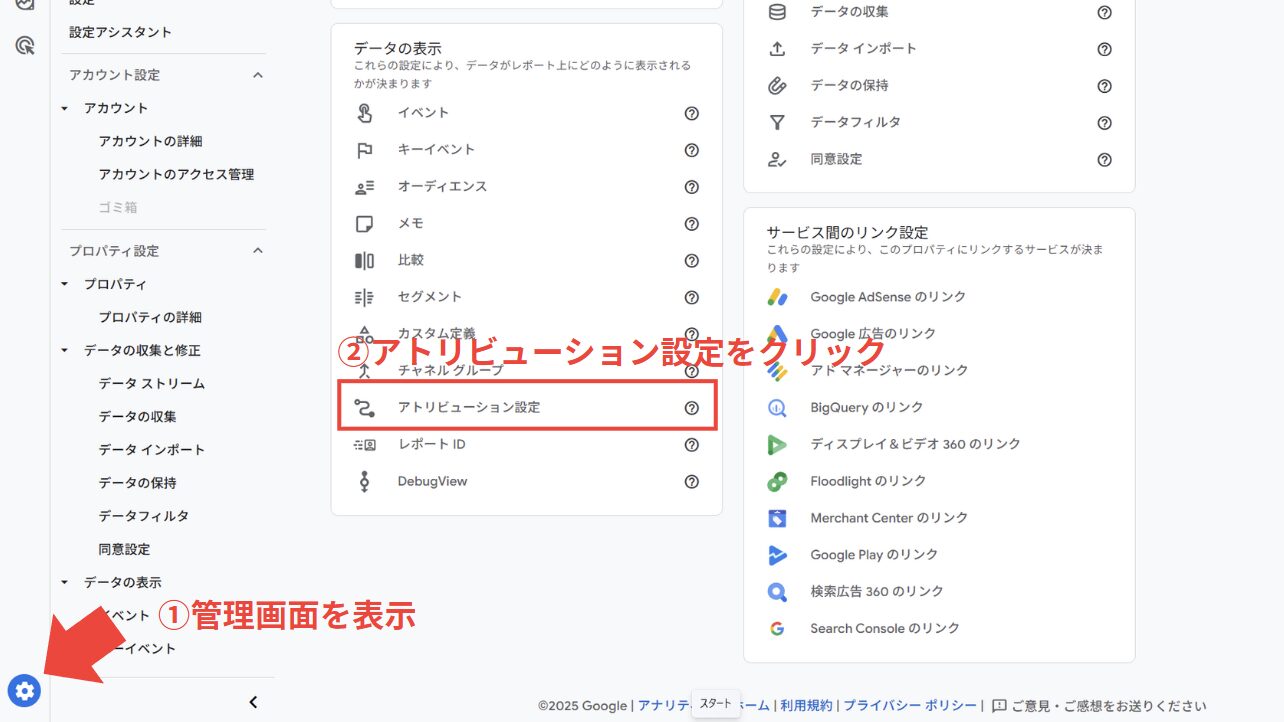
Task: Open Search Console のリンク
Action: point(885,629)
